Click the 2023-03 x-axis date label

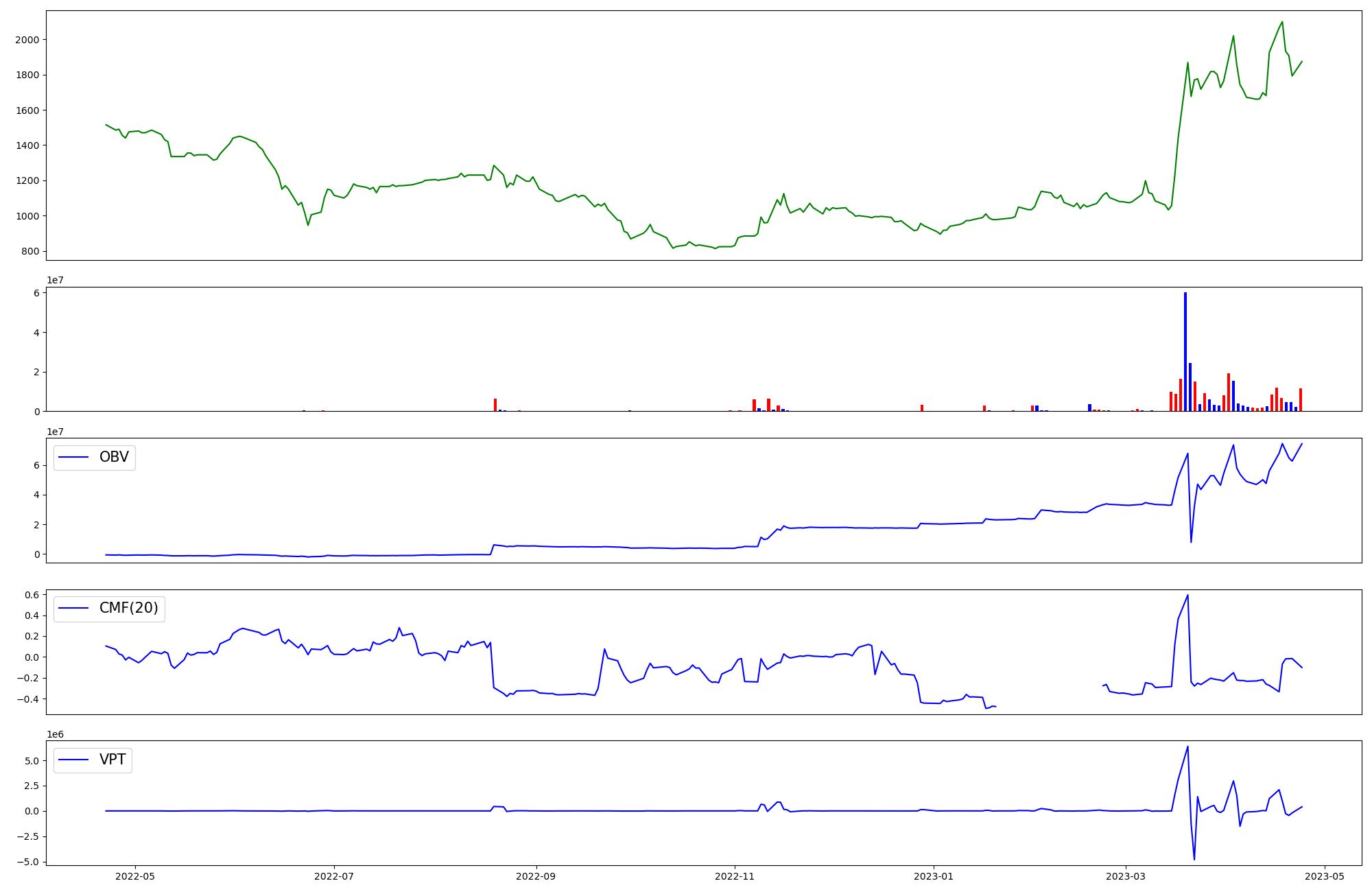coord(1125,876)
